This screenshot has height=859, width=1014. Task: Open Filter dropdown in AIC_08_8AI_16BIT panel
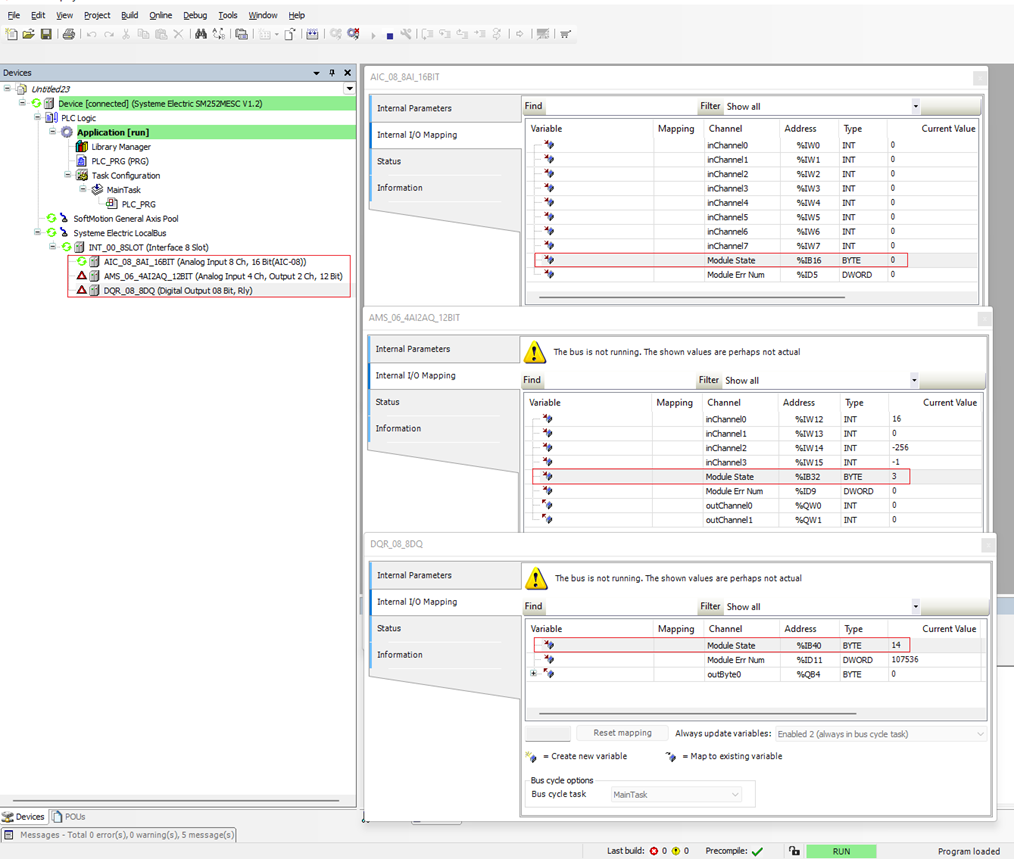[915, 106]
